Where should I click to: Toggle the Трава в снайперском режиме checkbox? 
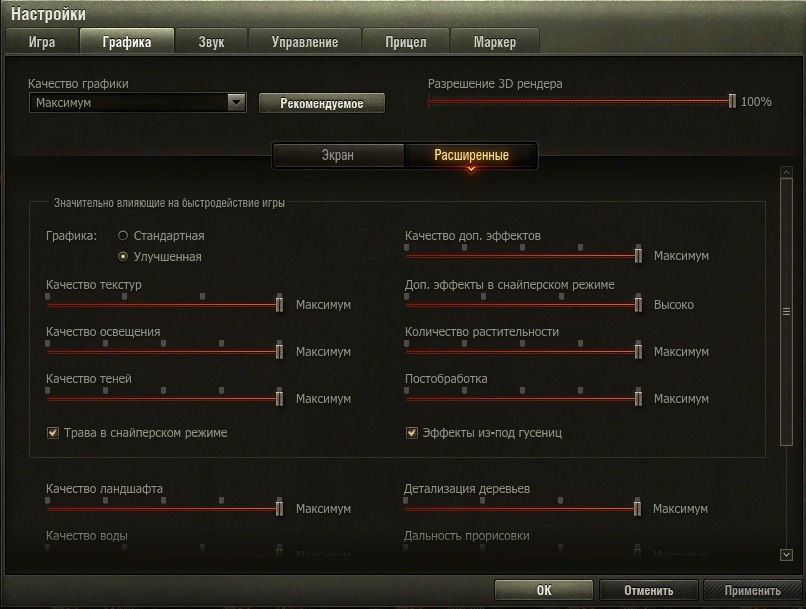tap(53, 433)
